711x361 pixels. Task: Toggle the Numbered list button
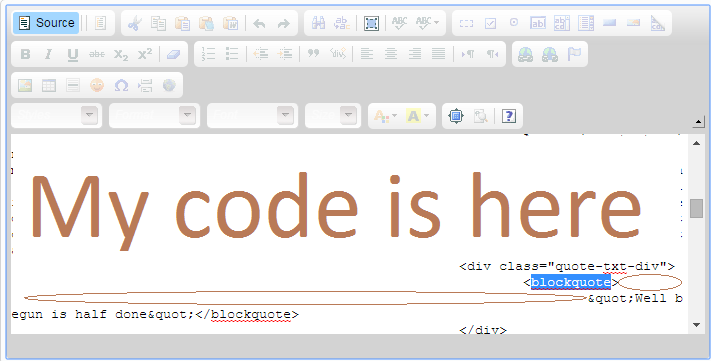208,54
